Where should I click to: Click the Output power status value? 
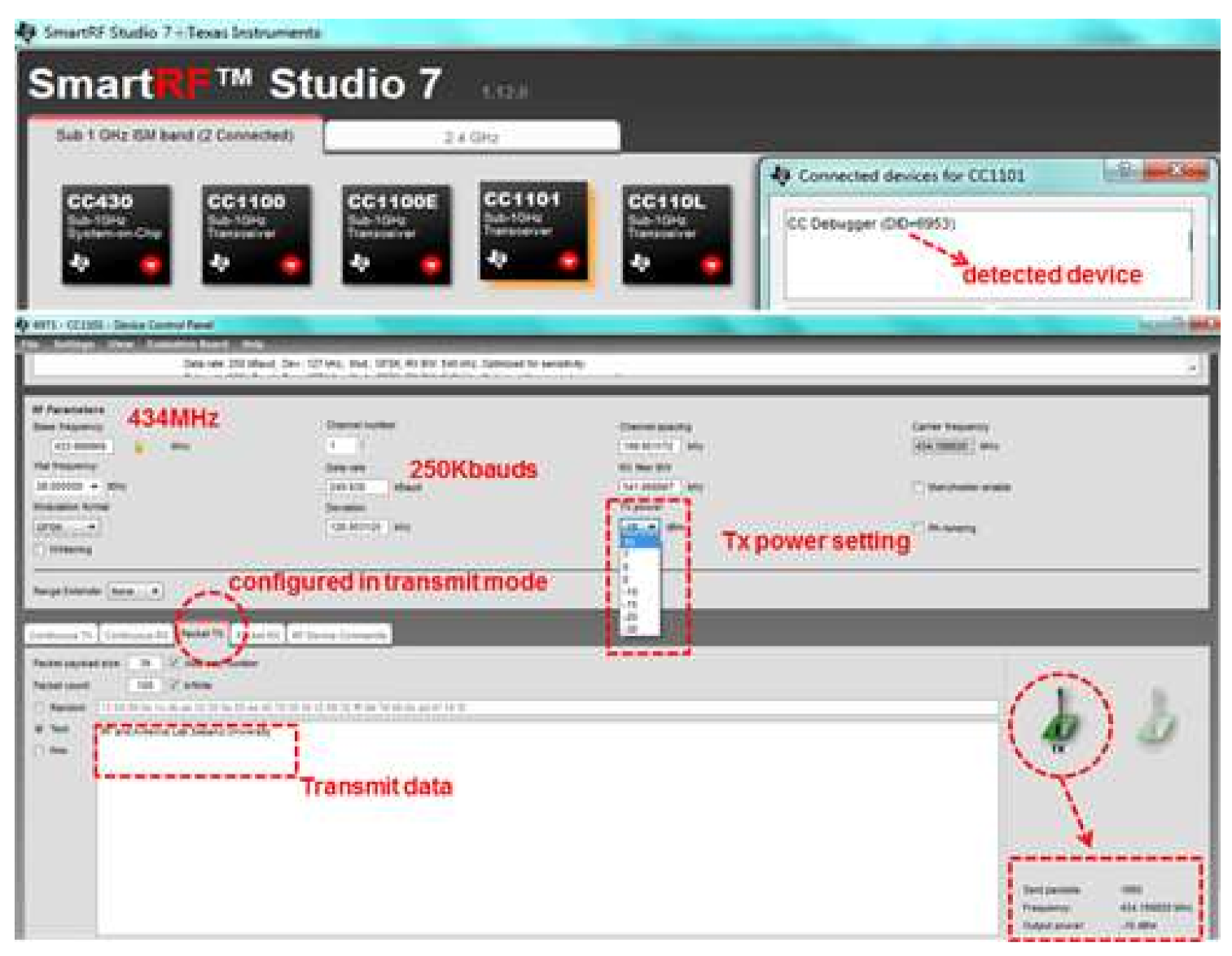click(1141, 926)
